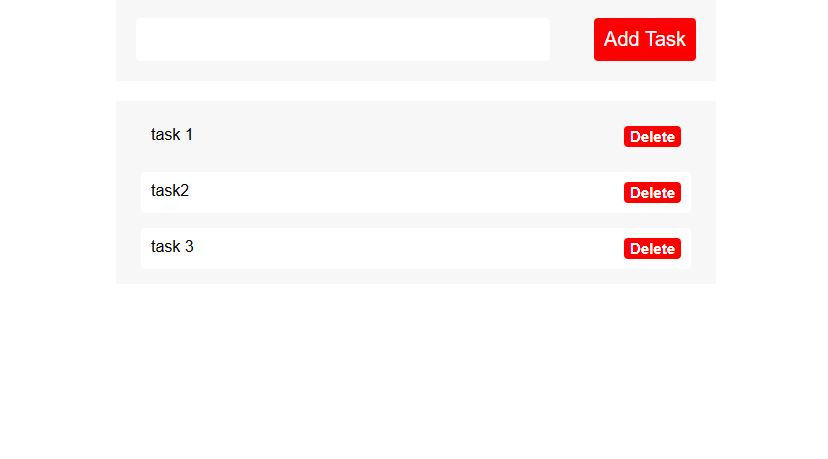Viewport: 828px width, 459px height.
Task: Select the "task 3" label text
Action: pyautogui.click(x=172, y=247)
